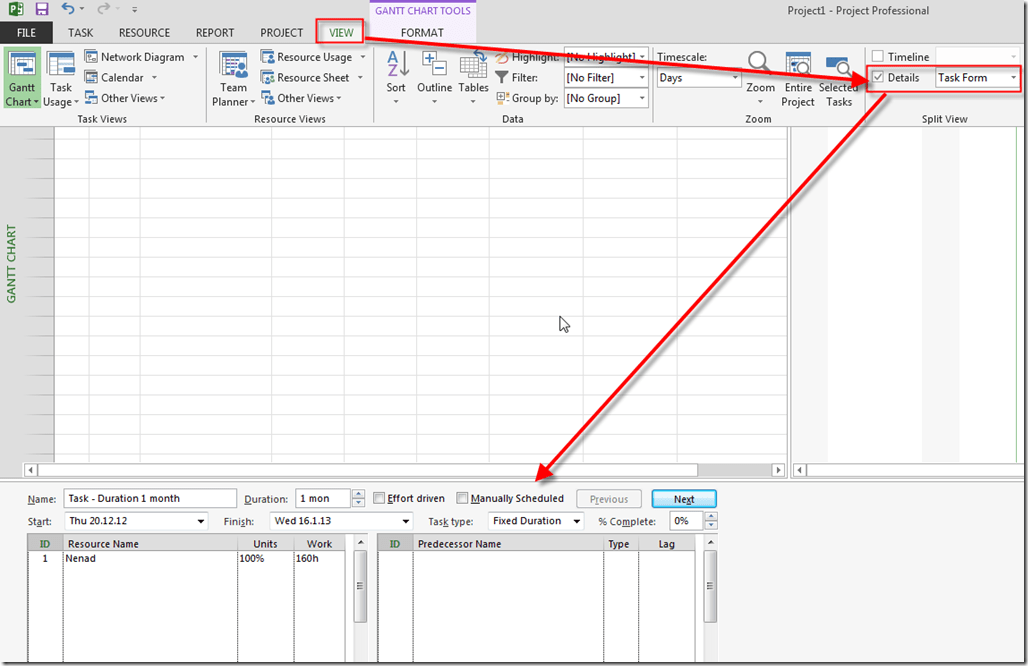Expand the Task Form details dropdown
The width and height of the screenshot is (1028, 666).
(1013, 78)
